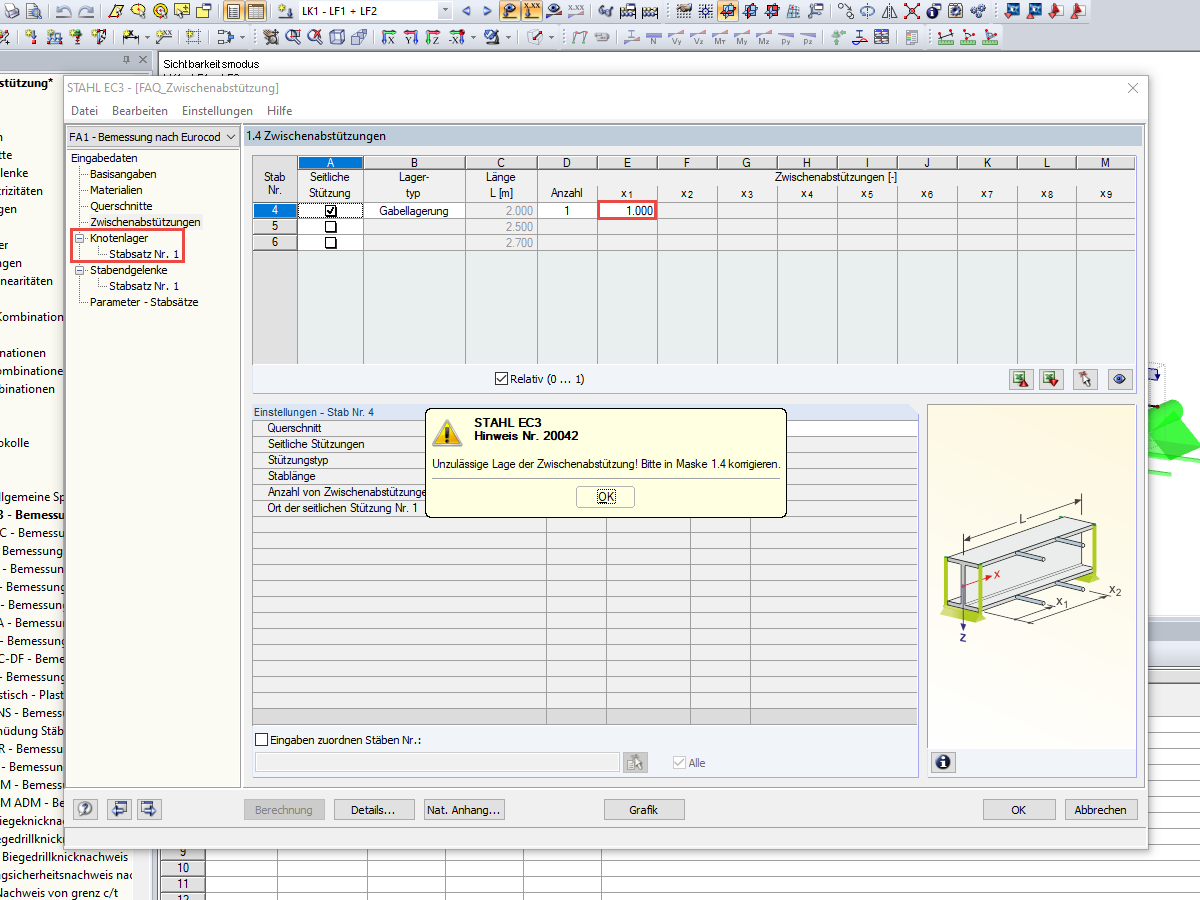
Task: Toggle the Alle checkbox
Action: [x=680, y=762]
